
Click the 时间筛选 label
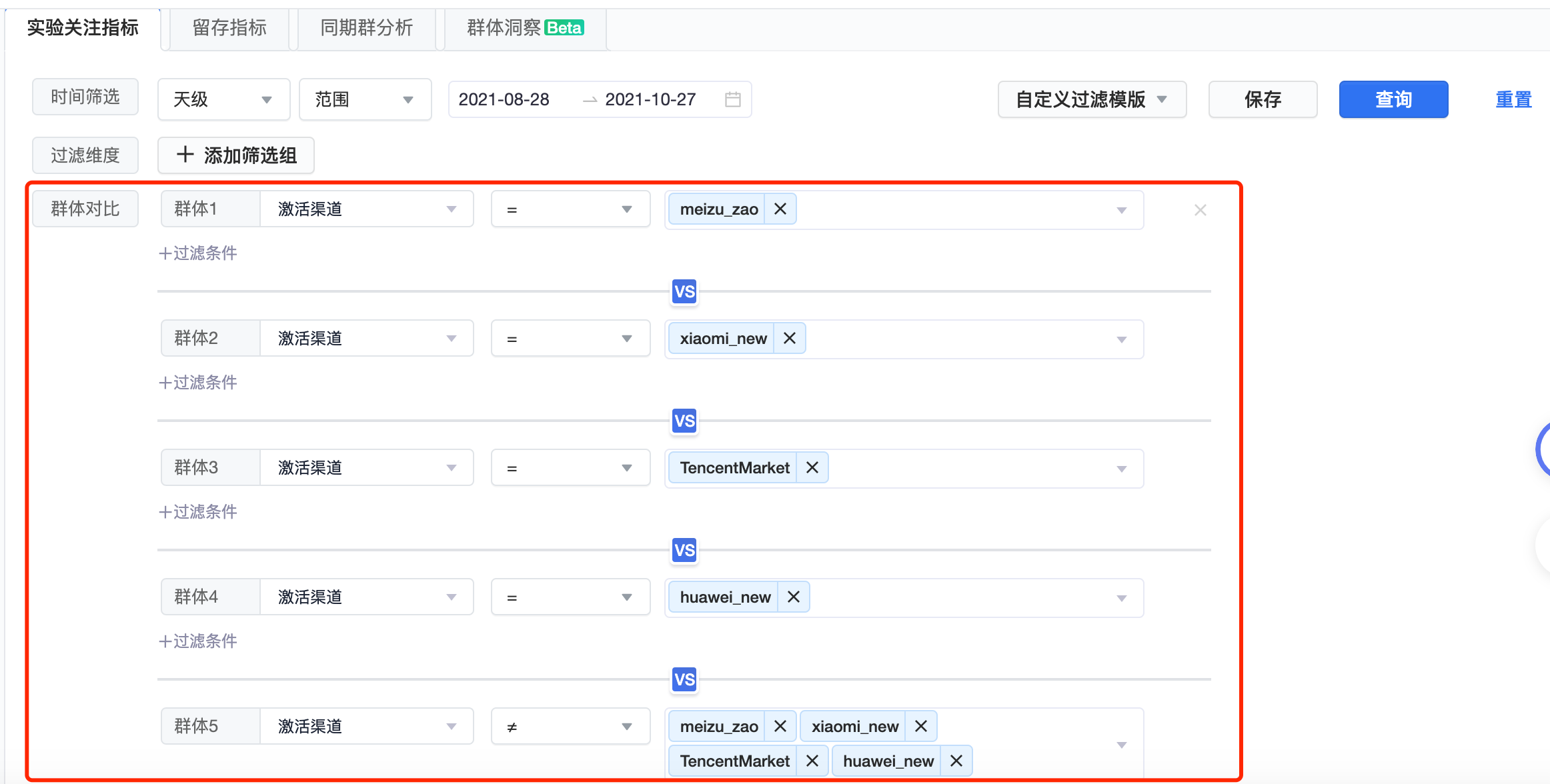[x=85, y=97]
